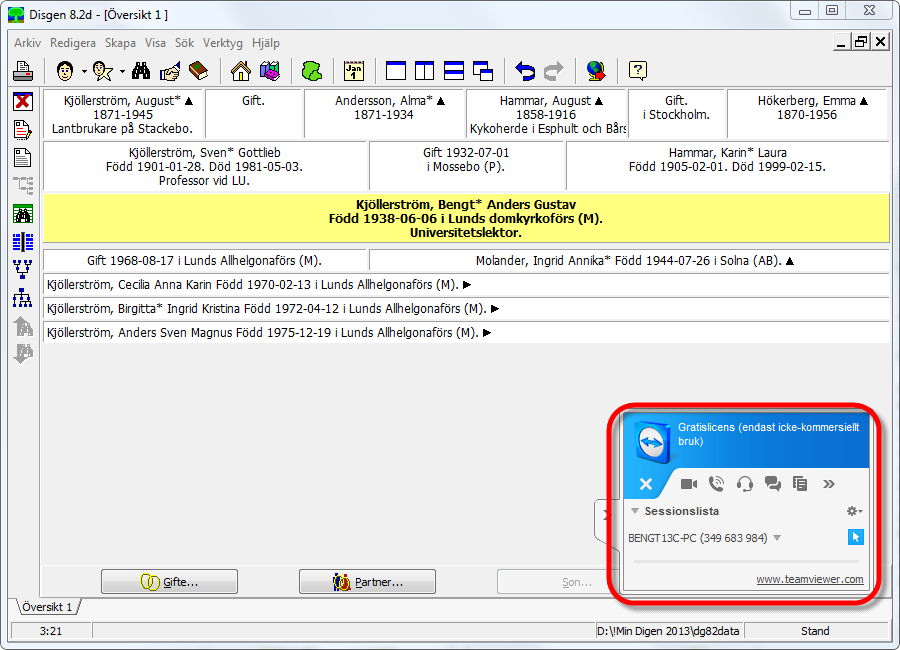Viewport: 900px width, 650px height.
Task: Expand TeamViewer settings gear dropdown
Action: coord(855,511)
